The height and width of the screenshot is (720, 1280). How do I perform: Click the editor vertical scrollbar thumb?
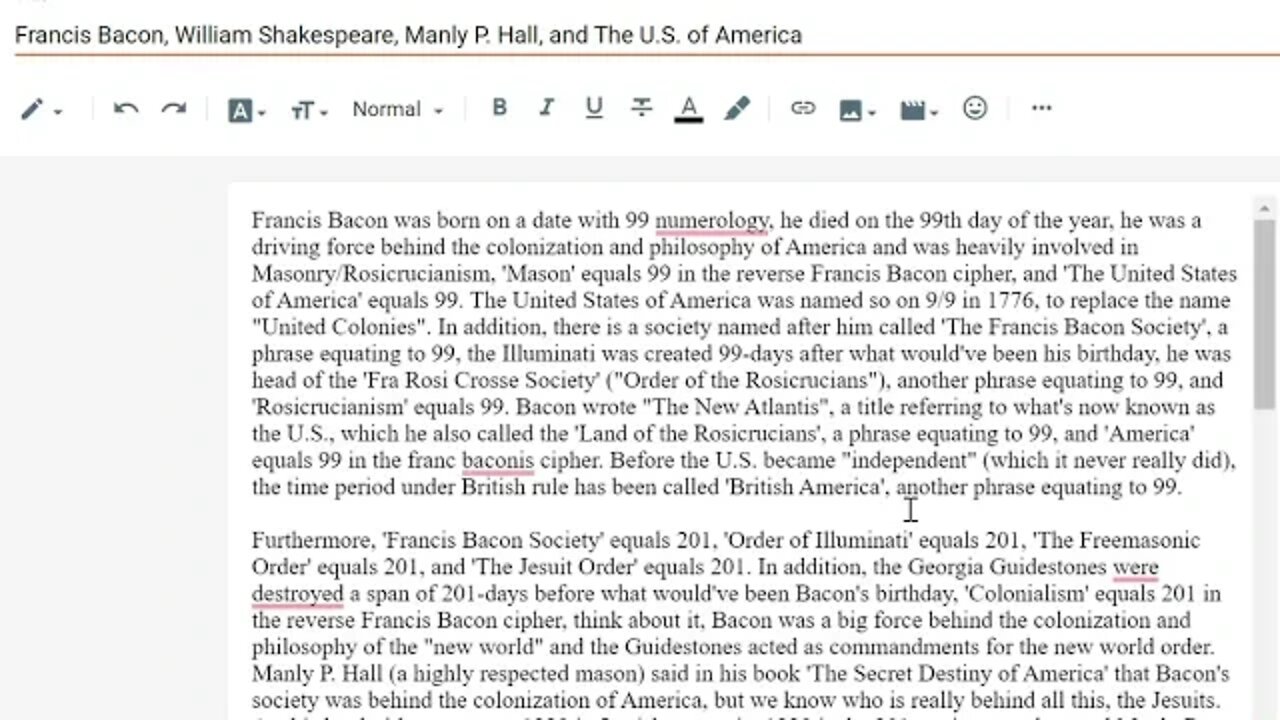coord(1264,313)
